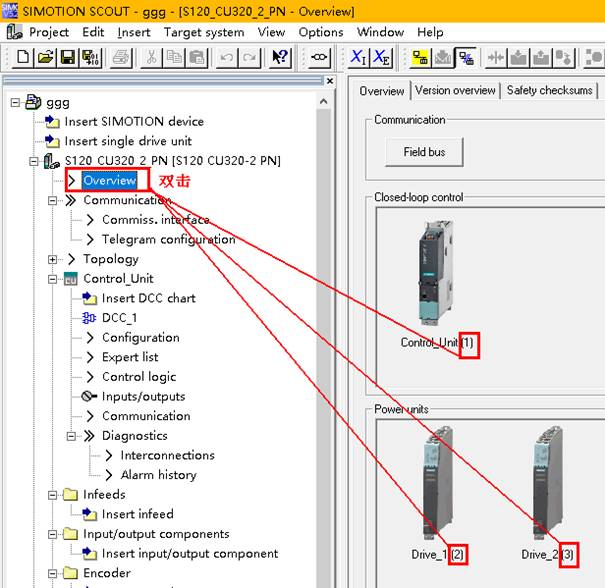Switch to the Version overview tab
Image resolution: width=605 pixels, height=588 pixels.
click(x=455, y=91)
